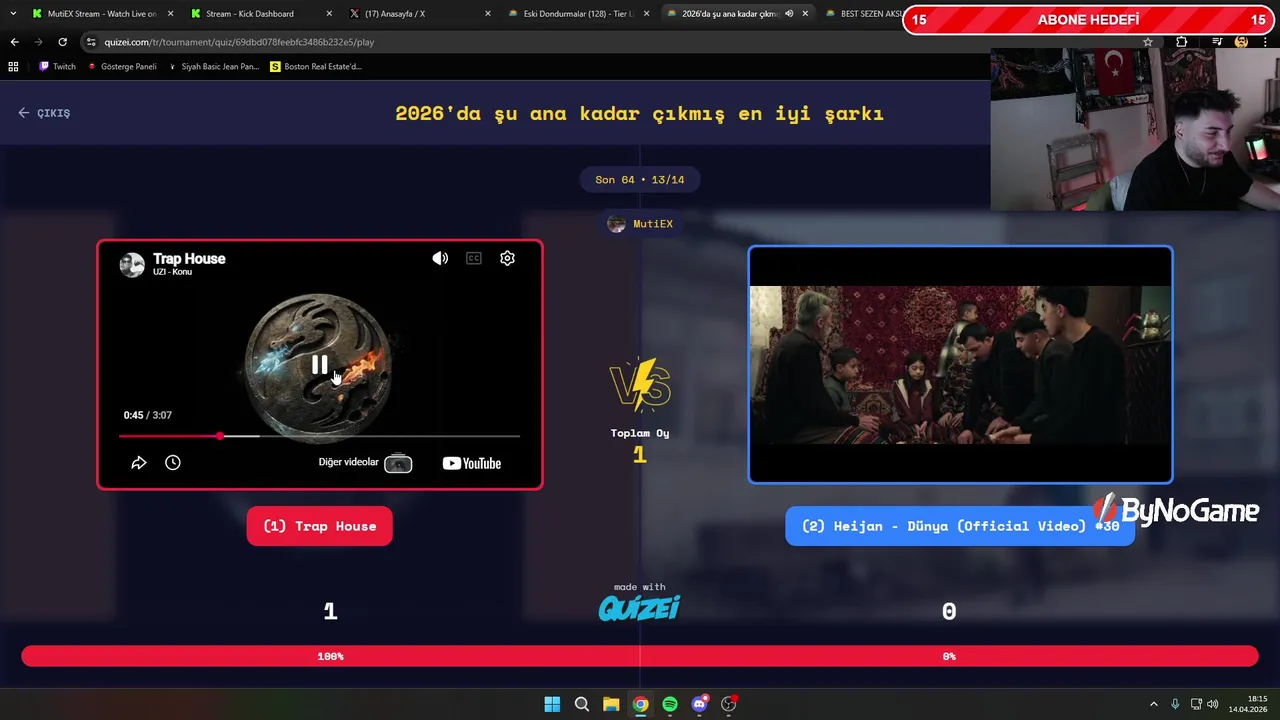This screenshot has height=720, width=1280.
Task: Toggle closed captions on the YouTube player
Action: tap(474, 258)
